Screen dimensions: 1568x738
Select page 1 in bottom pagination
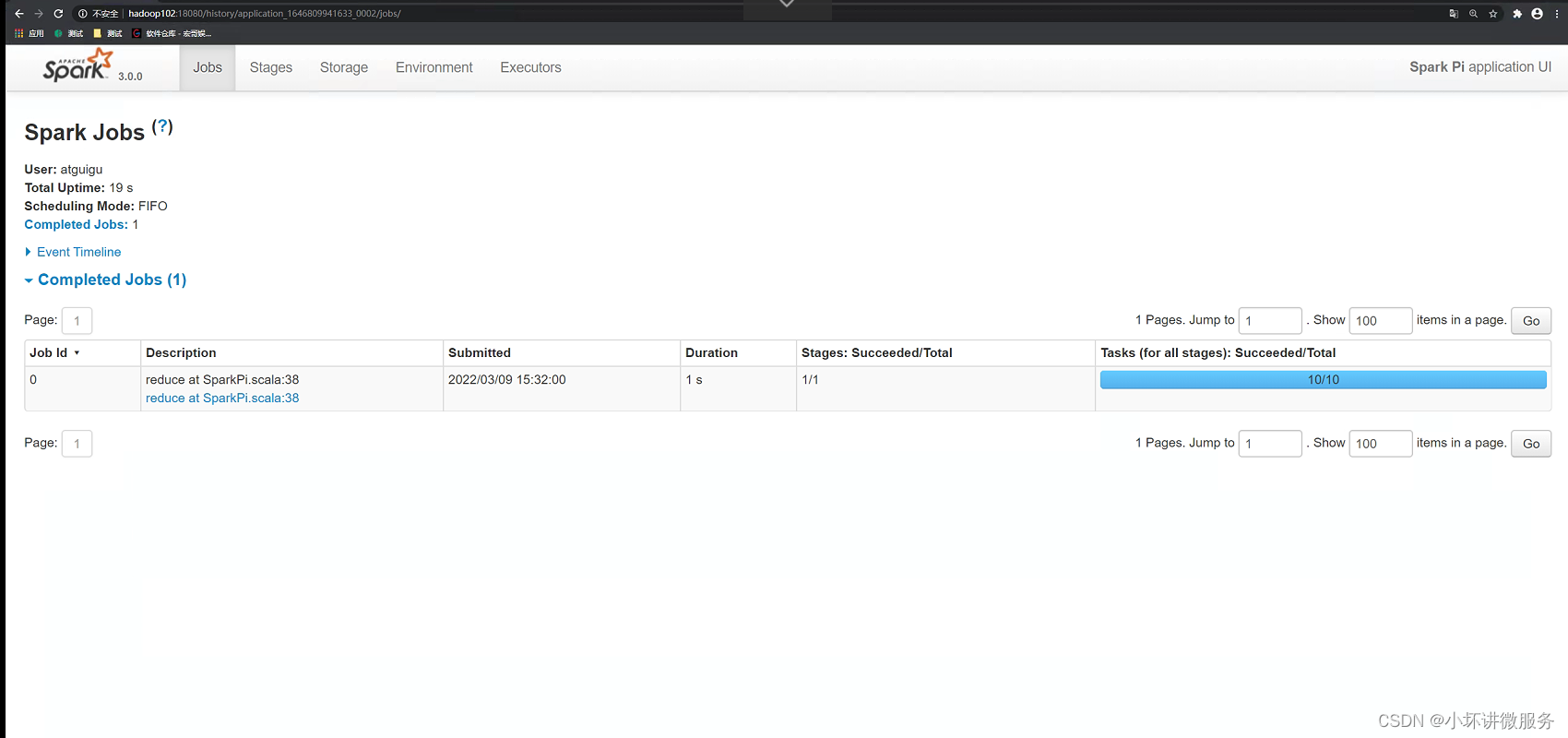pyautogui.click(x=77, y=443)
